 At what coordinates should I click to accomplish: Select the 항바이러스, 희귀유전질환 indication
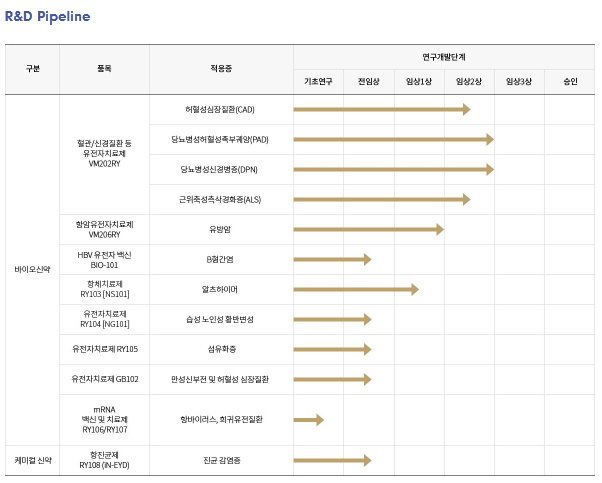click(x=221, y=420)
